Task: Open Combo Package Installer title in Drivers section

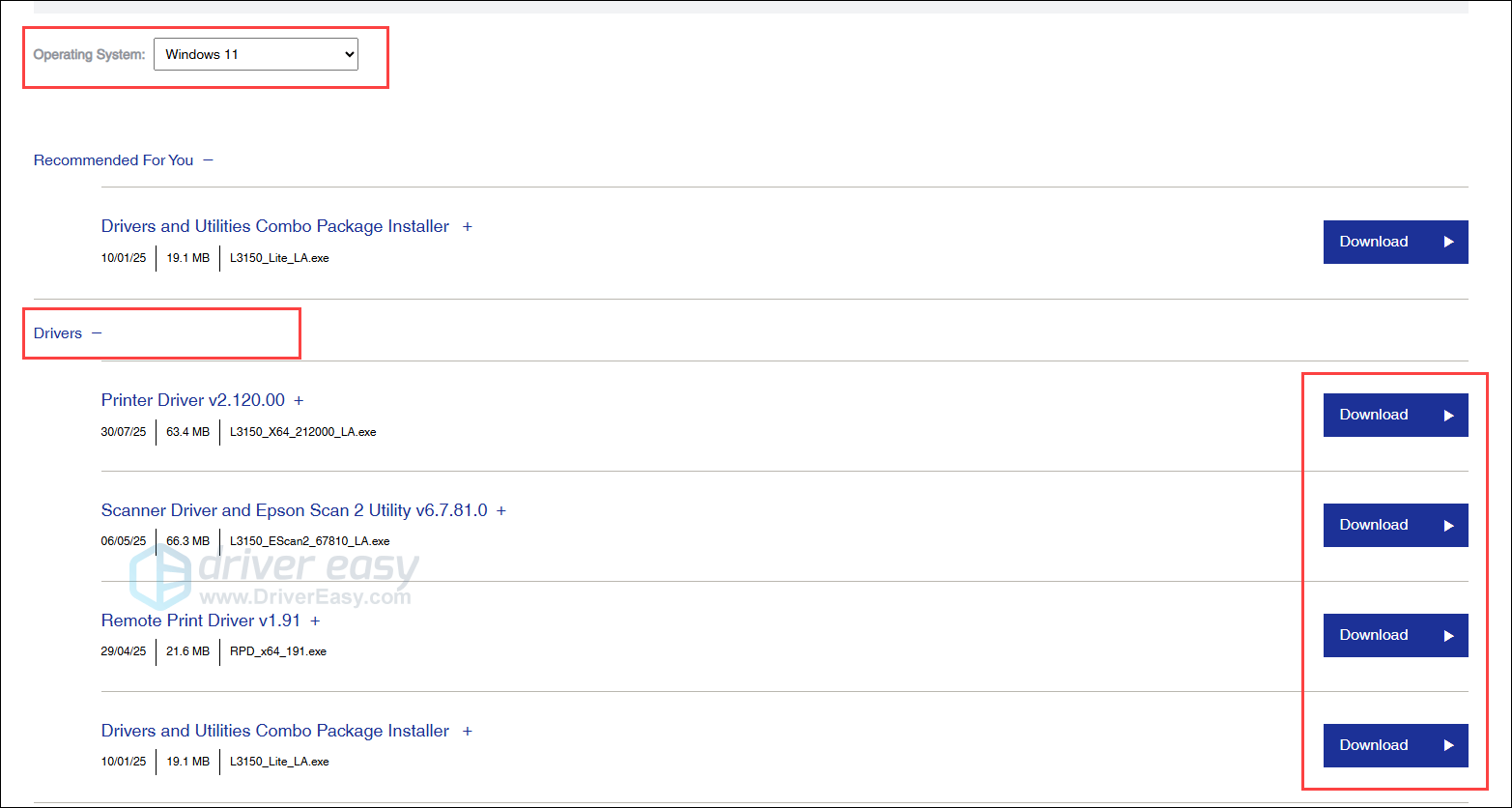Action: coord(274,731)
